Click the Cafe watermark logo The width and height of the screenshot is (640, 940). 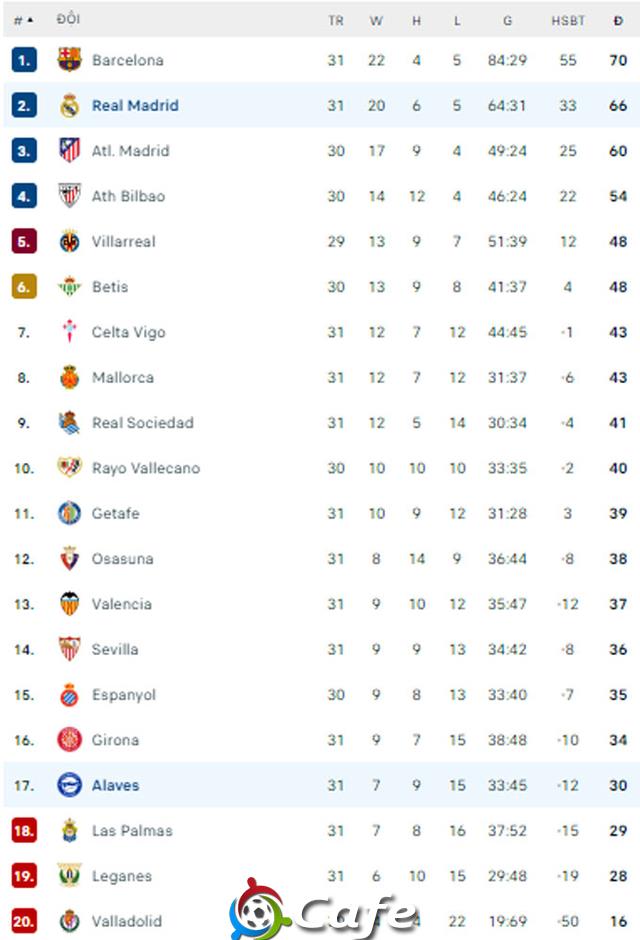(321, 910)
